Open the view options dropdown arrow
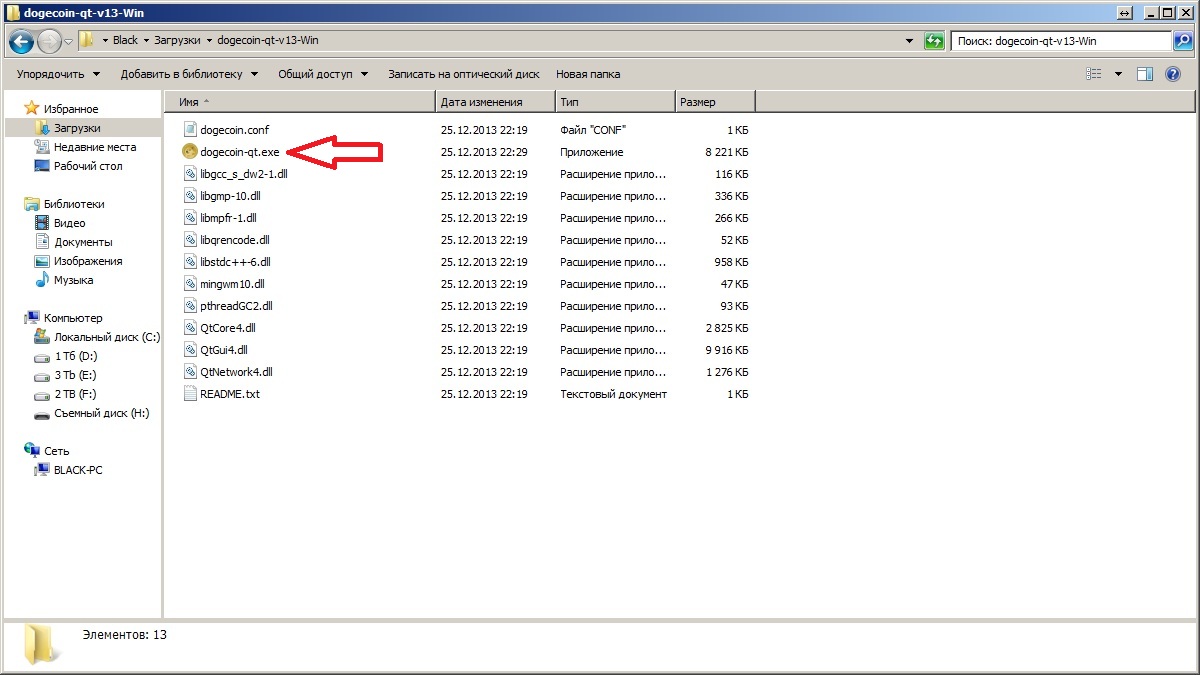This screenshot has width=1200, height=675. click(x=1118, y=74)
